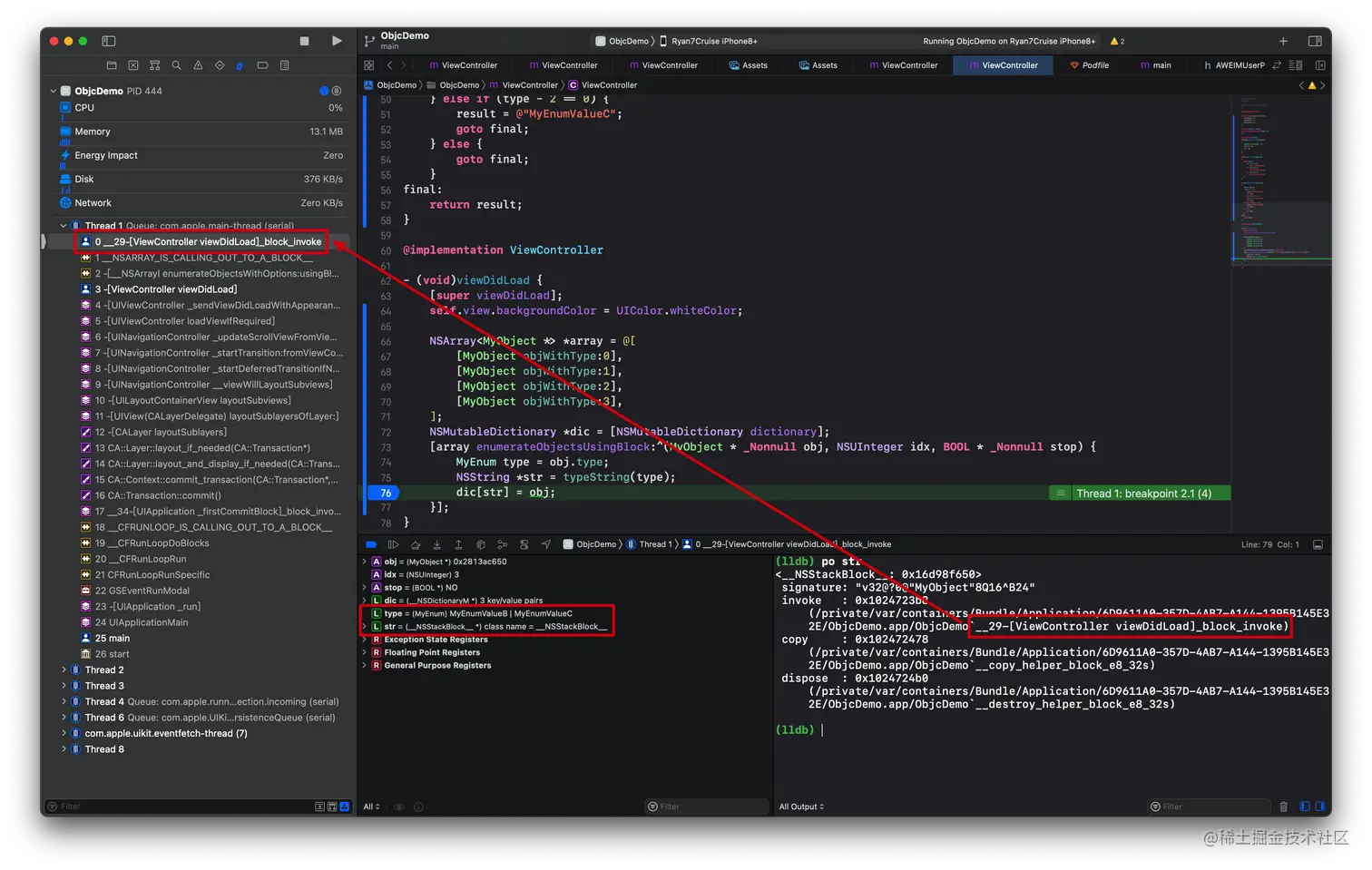Toggle the inspector panel on right
The image size is (1372, 870).
click(1315, 41)
